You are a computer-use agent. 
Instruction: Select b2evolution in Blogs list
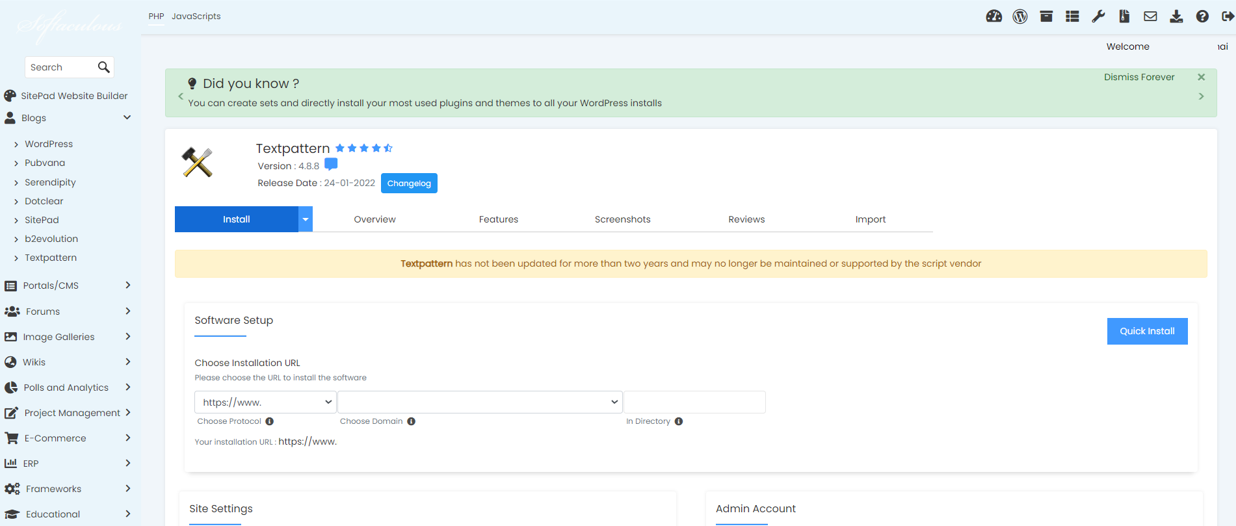[51, 239]
